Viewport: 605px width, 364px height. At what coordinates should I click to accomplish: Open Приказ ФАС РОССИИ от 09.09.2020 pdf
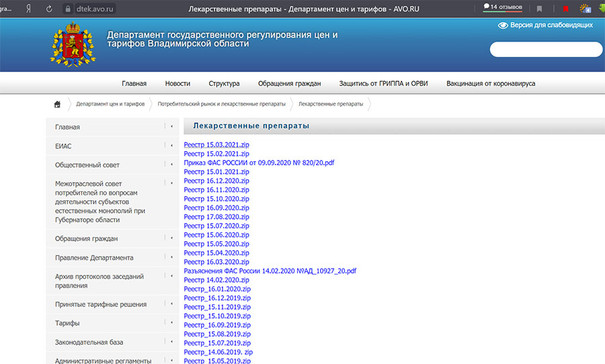tap(259, 163)
